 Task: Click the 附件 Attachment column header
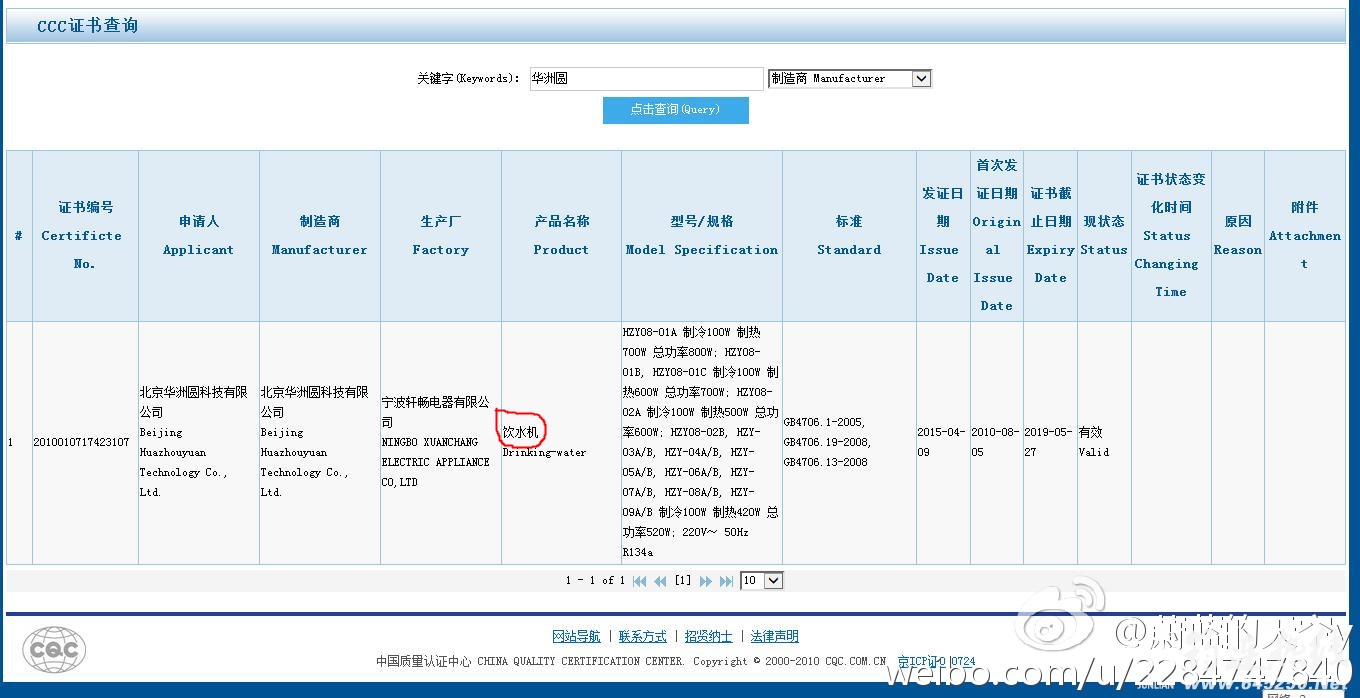click(x=1305, y=236)
